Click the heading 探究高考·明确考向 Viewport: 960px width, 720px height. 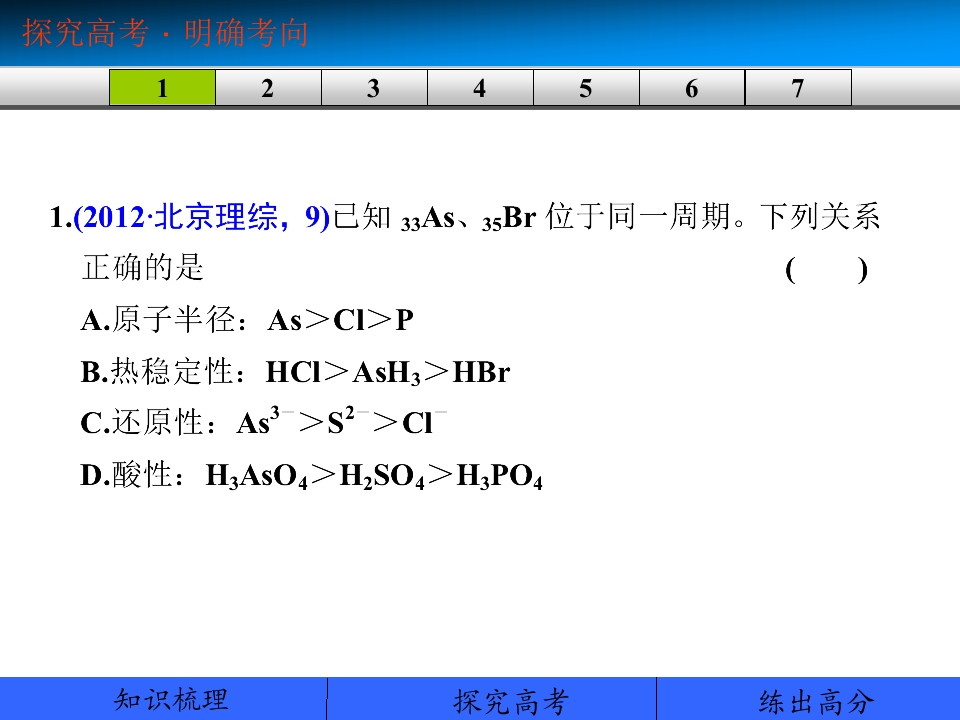pos(165,32)
